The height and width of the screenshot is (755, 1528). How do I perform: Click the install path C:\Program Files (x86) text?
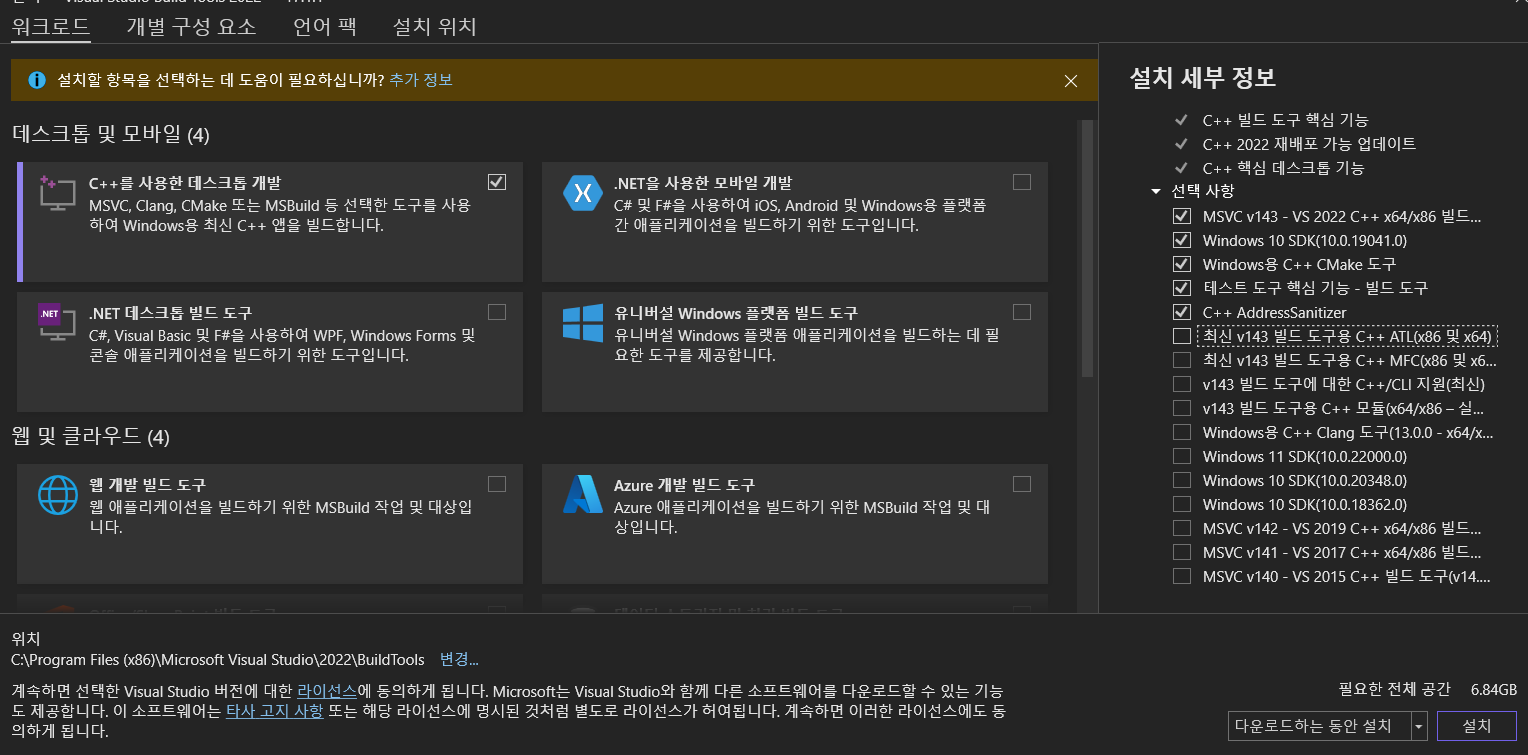point(218,660)
